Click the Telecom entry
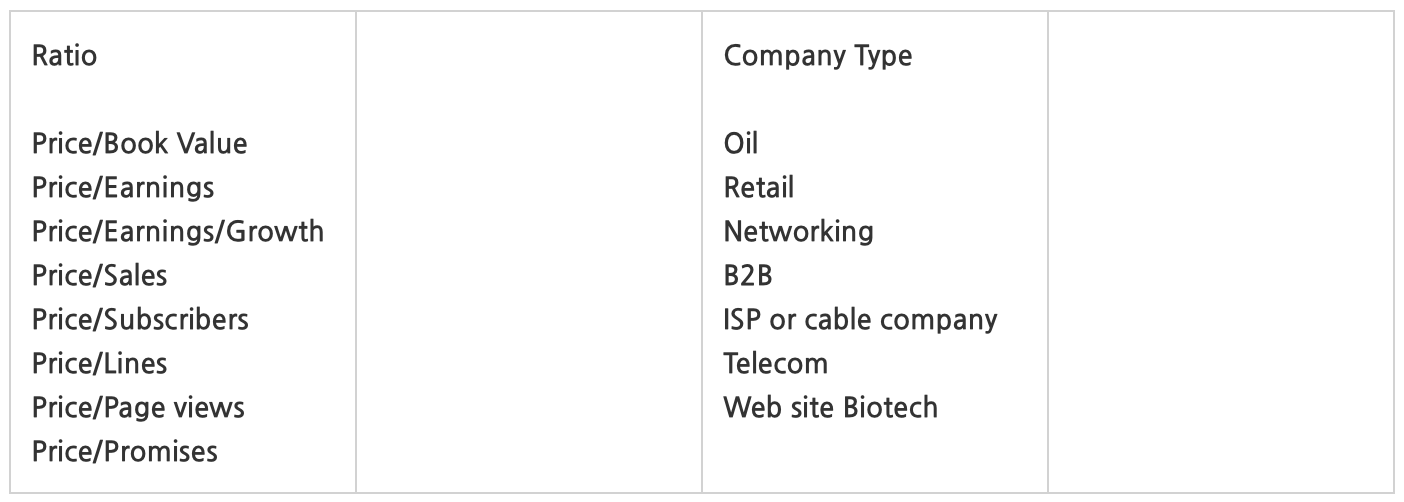The width and height of the screenshot is (1404, 502). pos(775,364)
